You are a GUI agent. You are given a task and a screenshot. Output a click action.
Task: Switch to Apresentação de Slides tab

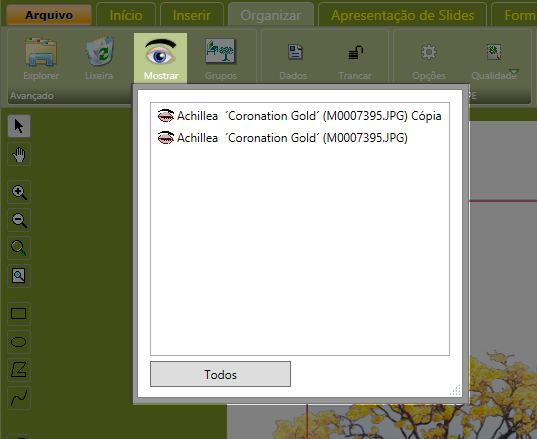(x=402, y=15)
